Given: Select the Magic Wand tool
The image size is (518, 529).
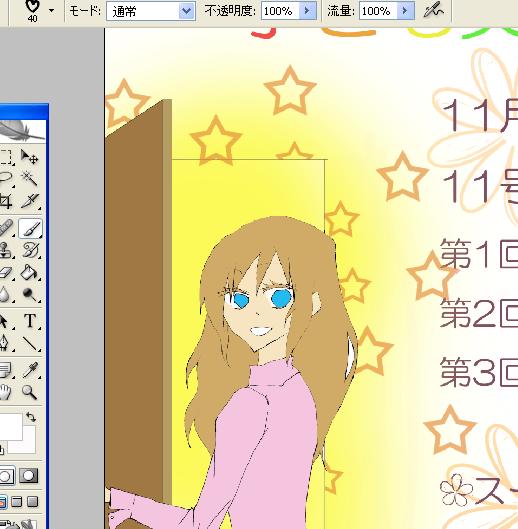Looking at the screenshot, I should [30, 178].
